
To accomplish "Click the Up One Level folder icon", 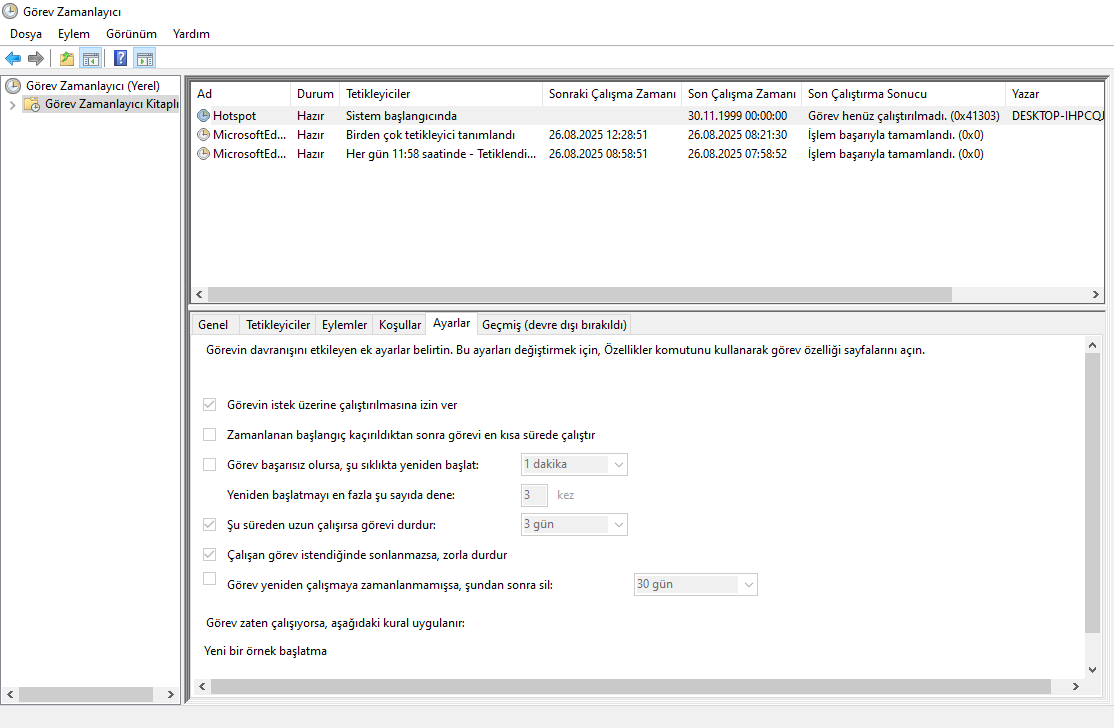I will pyautogui.click(x=67, y=58).
